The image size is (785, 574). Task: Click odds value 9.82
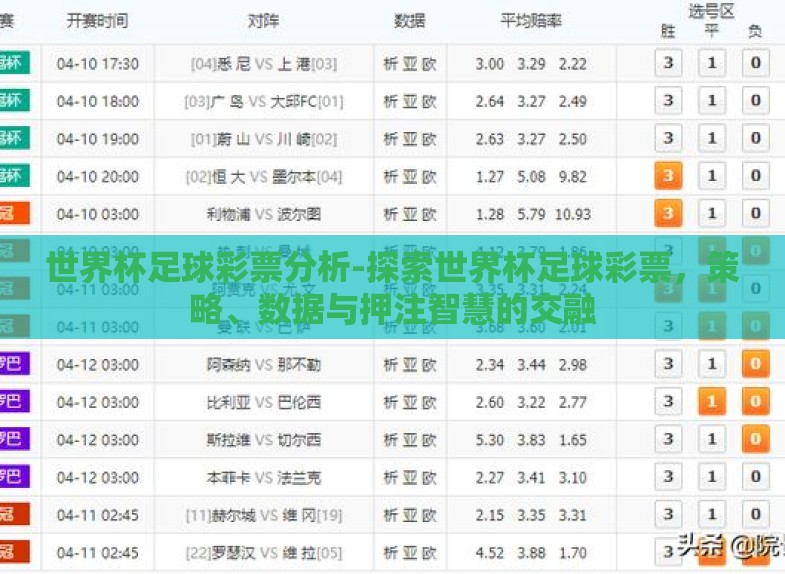click(573, 177)
